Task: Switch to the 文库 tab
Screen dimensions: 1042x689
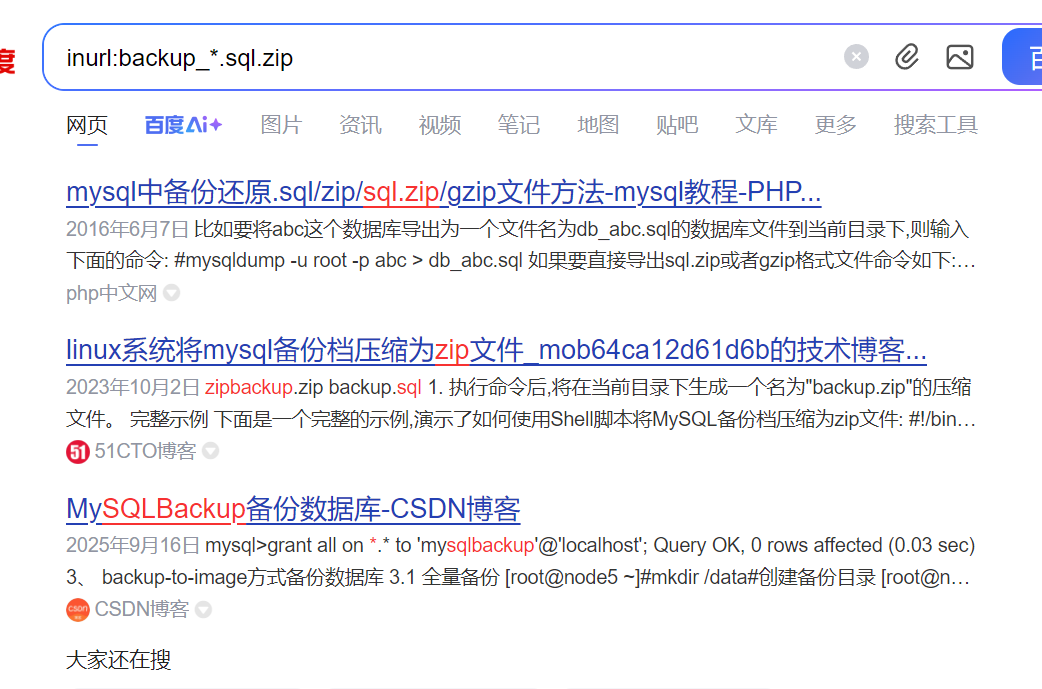Action: pyautogui.click(x=756, y=125)
